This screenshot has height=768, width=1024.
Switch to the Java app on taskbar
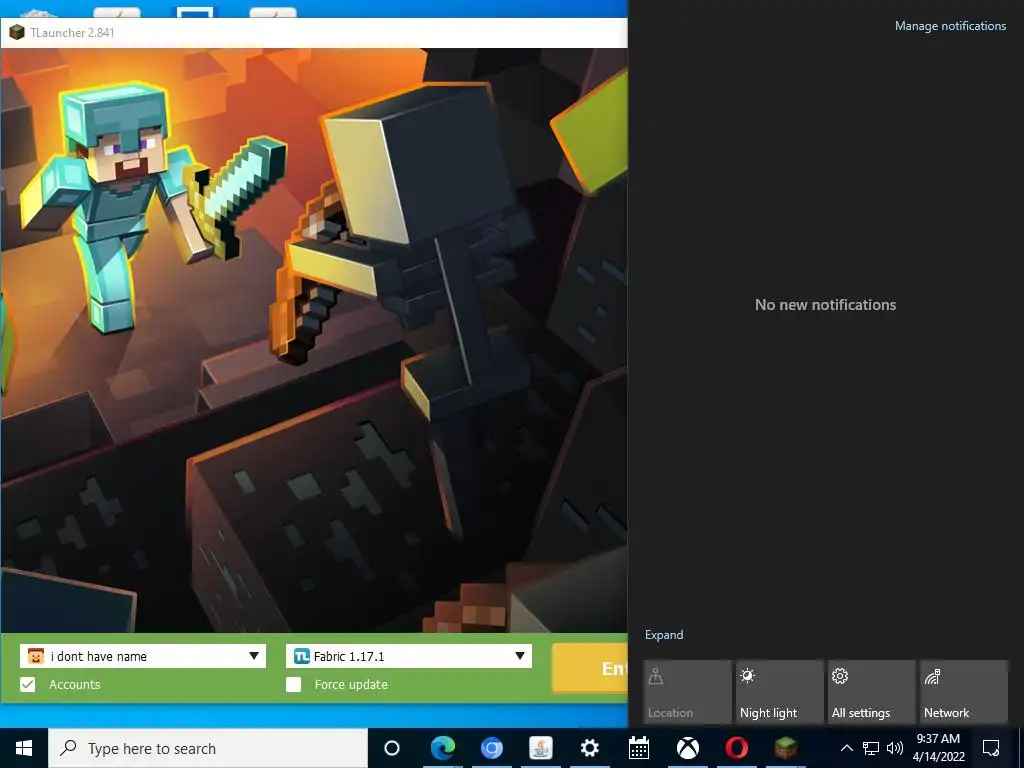pyautogui.click(x=540, y=748)
